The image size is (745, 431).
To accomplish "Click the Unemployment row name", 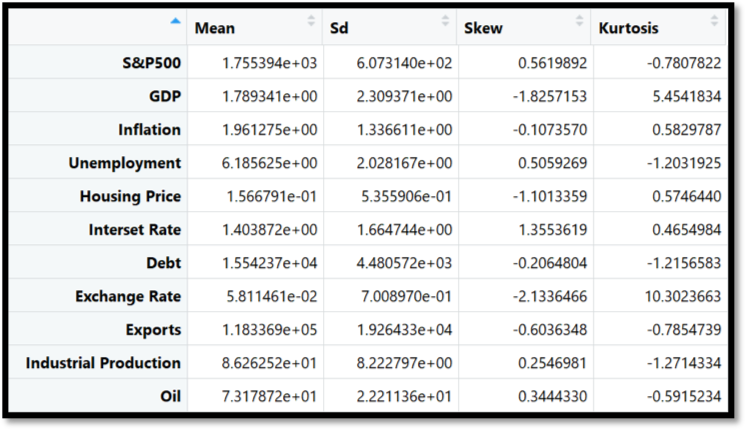I will [125, 163].
